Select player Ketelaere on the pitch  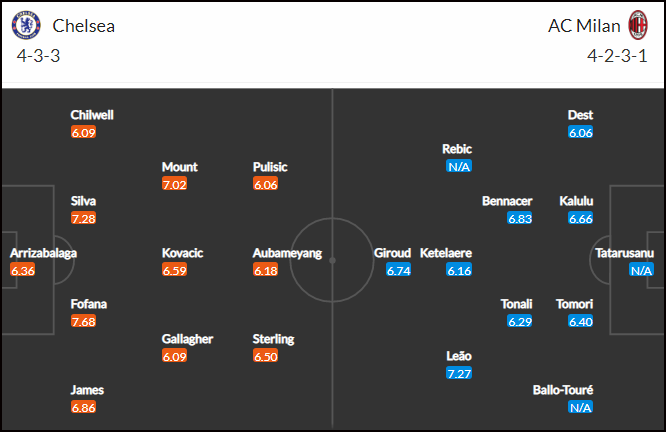pyautogui.click(x=446, y=253)
